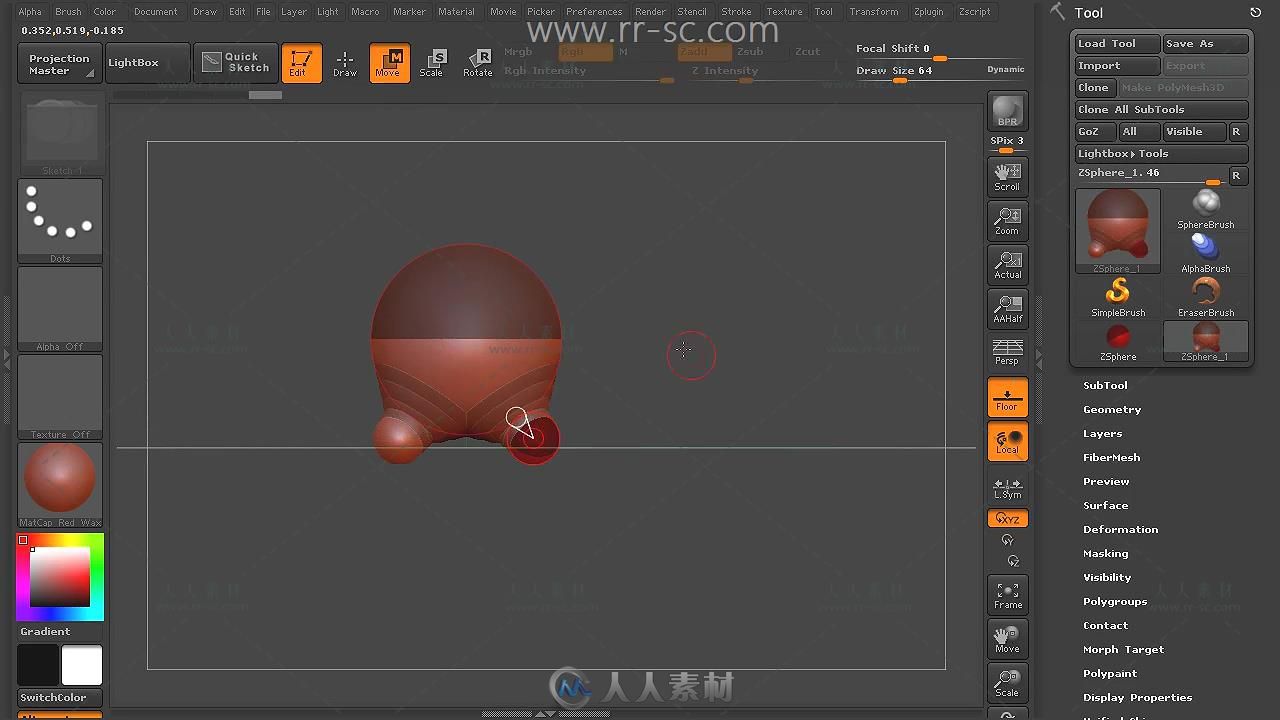Image resolution: width=1280 pixels, height=720 pixels.
Task: Switch to Move mode icon
Action: click(x=389, y=63)
